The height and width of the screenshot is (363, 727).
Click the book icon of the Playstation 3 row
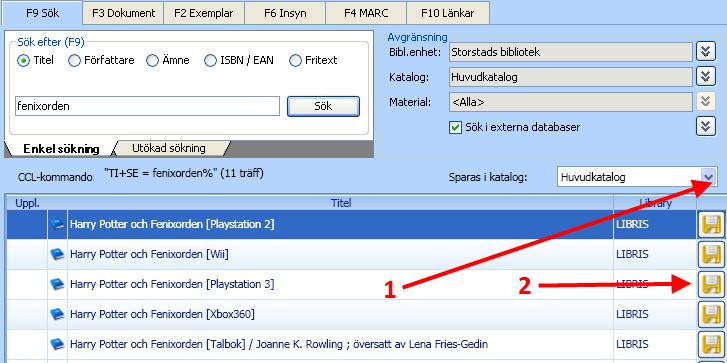click(57, 284)
